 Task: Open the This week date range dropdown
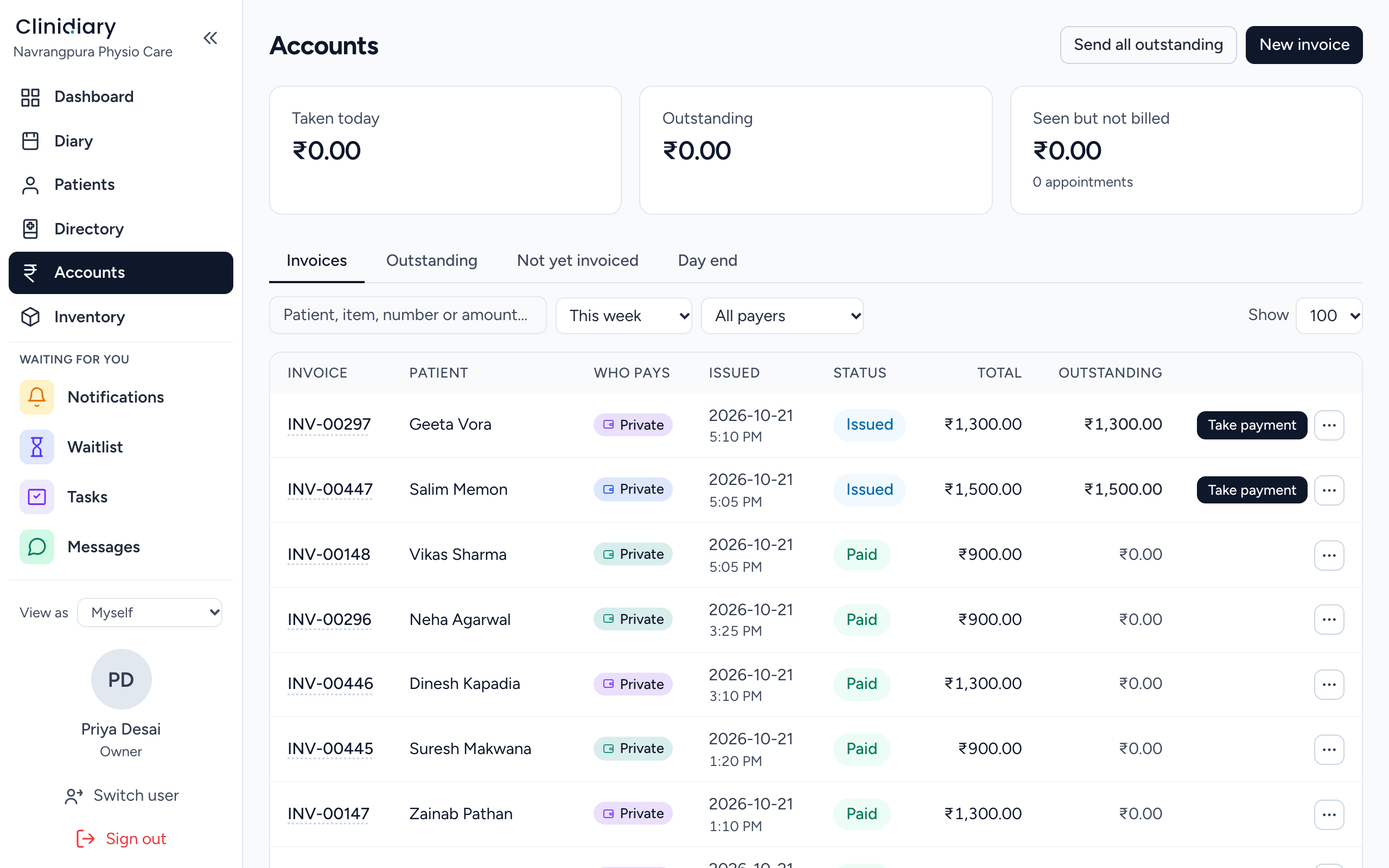pos(623,315)
